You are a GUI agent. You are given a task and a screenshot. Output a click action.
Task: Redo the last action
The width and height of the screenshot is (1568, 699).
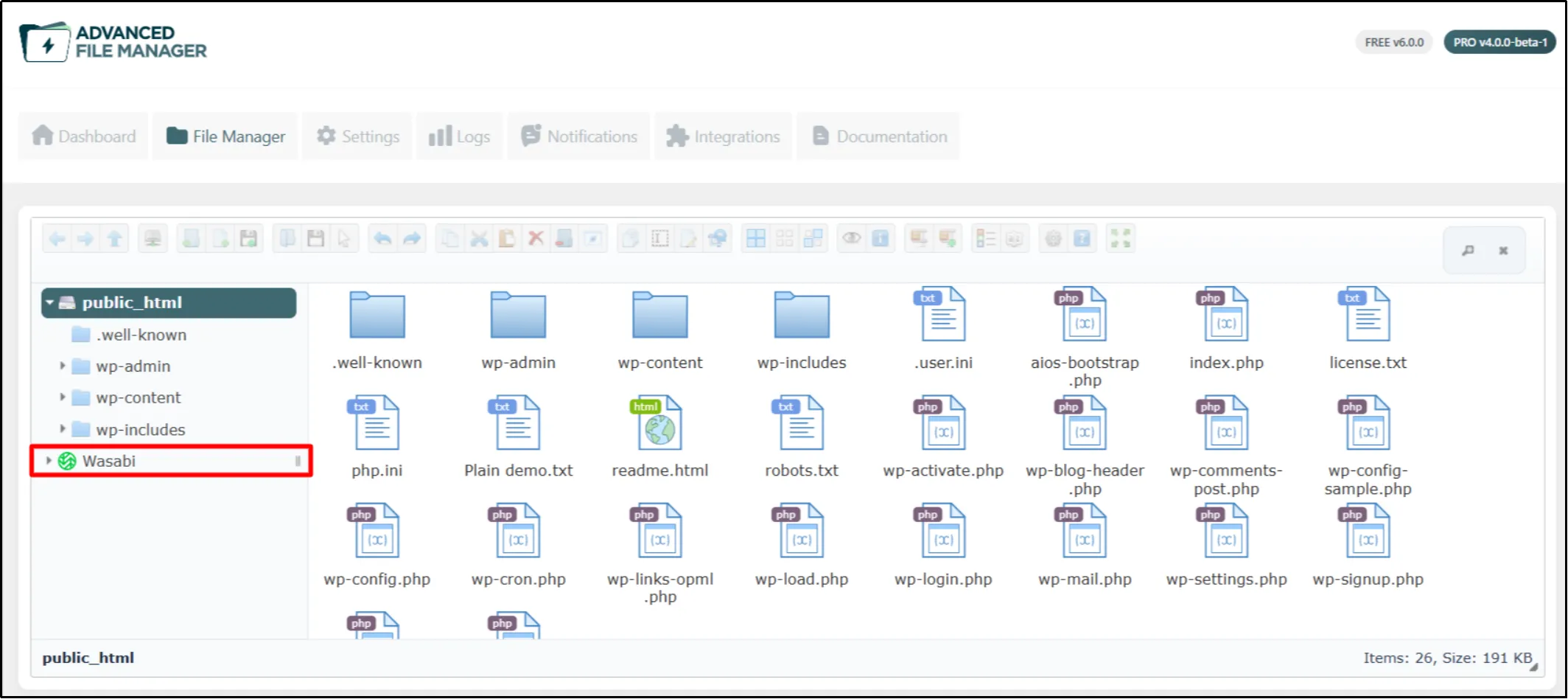pyautogui.click(x=411, y=238)
